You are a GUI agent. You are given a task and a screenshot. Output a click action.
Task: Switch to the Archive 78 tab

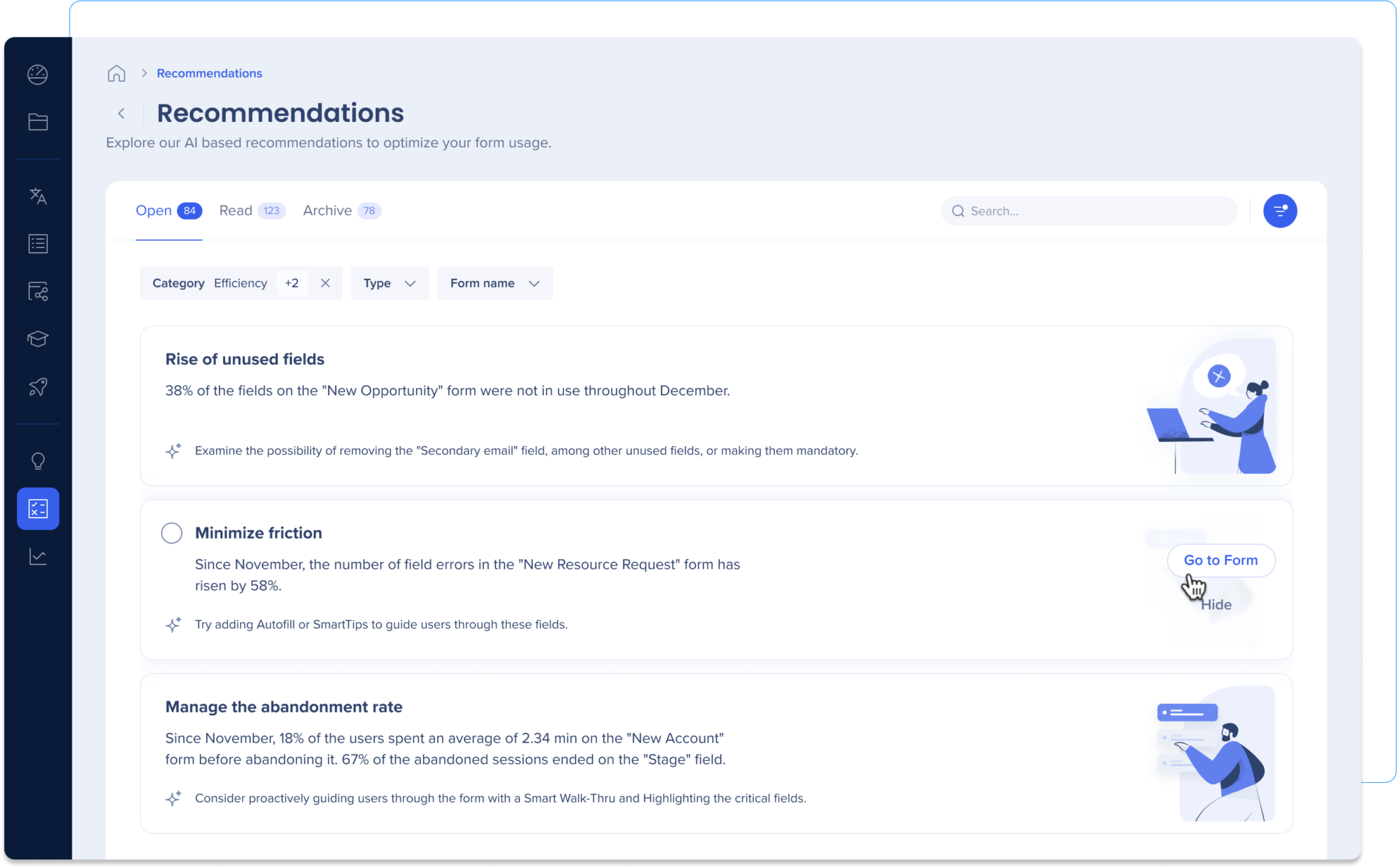(x=340, y=210)
